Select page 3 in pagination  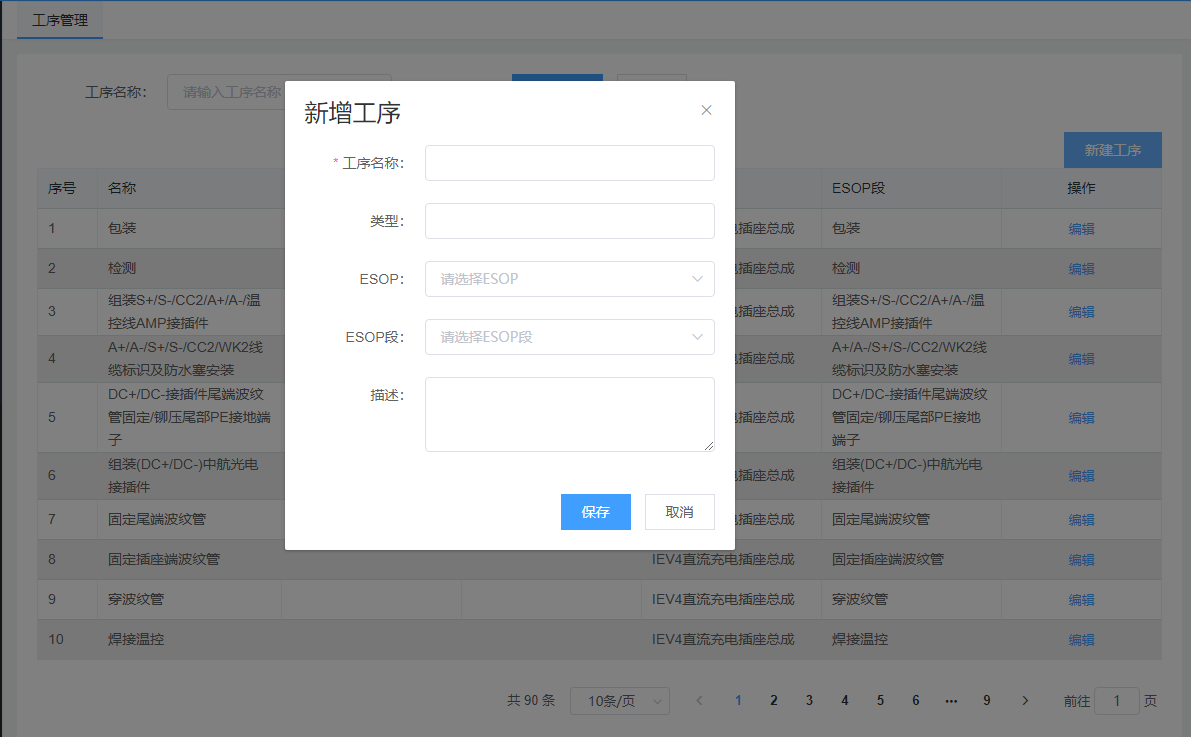pyautogui.click(x=809, y=701)
